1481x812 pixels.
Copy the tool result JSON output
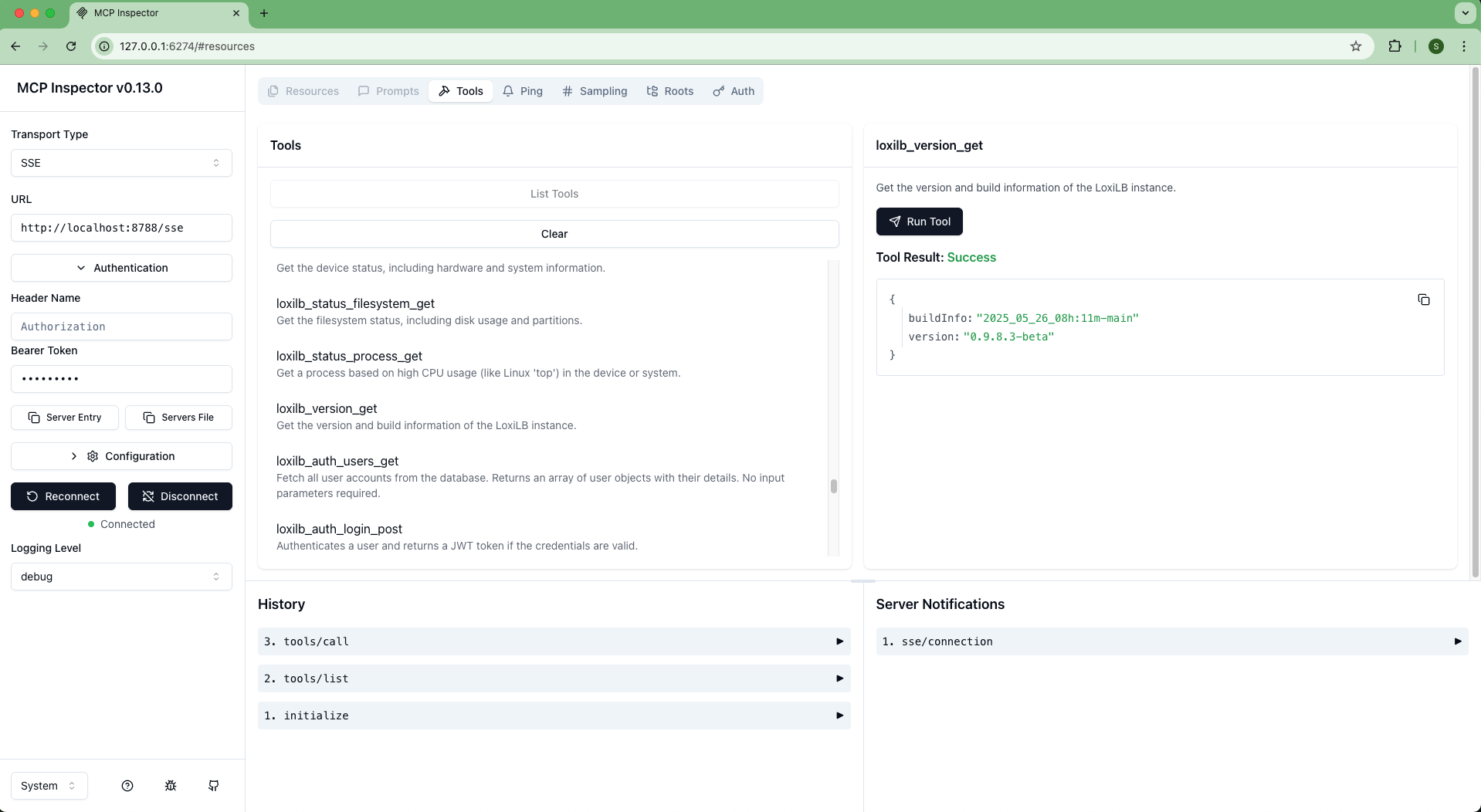tap(1423, 299)
